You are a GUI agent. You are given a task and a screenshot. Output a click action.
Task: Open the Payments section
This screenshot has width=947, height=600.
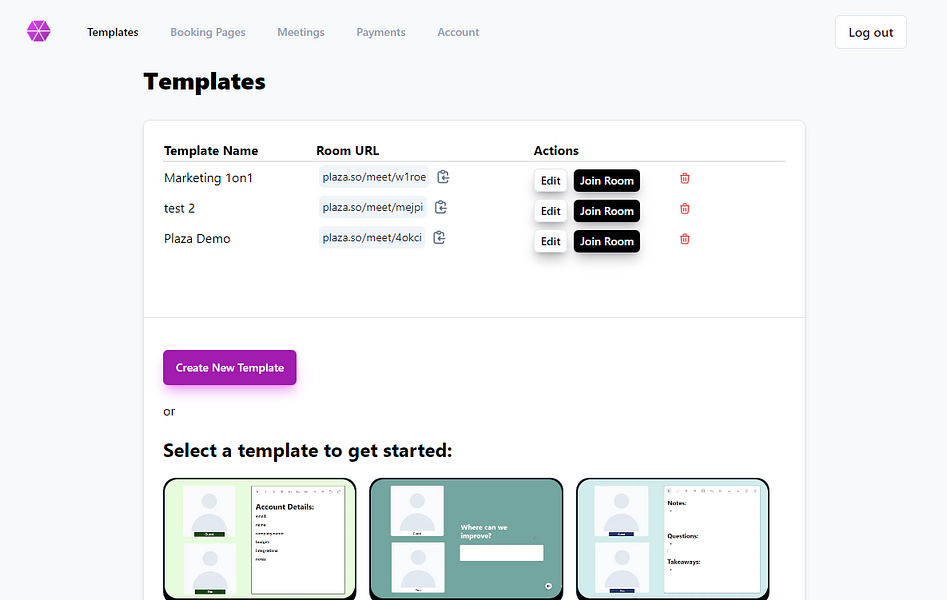tap(380, 32)
